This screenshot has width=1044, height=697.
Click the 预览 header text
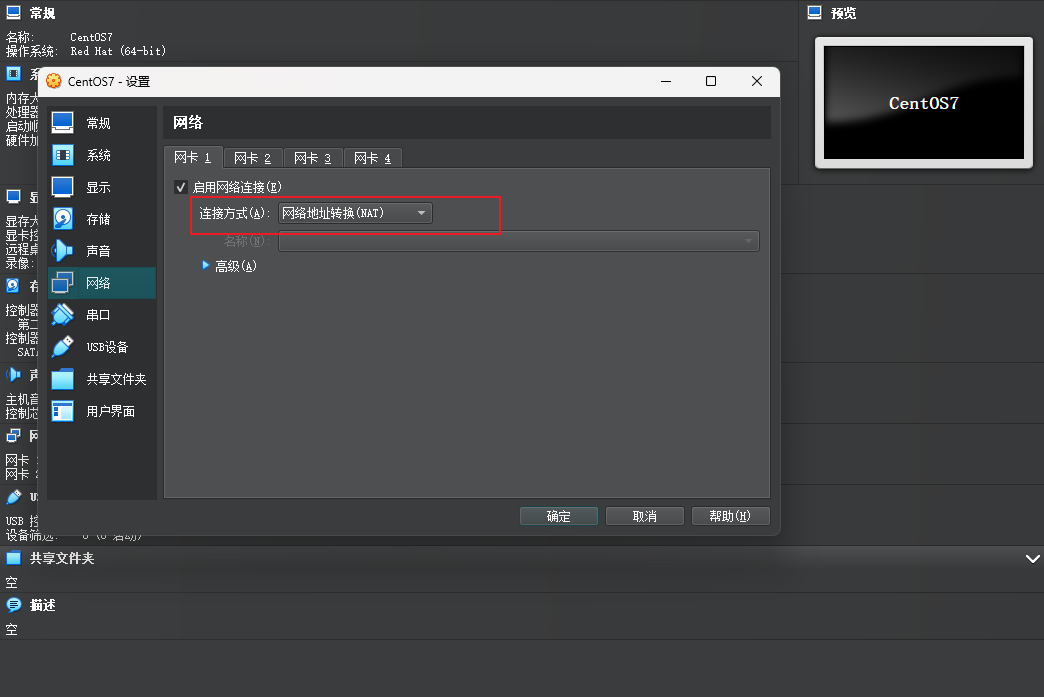click(843, 13)
